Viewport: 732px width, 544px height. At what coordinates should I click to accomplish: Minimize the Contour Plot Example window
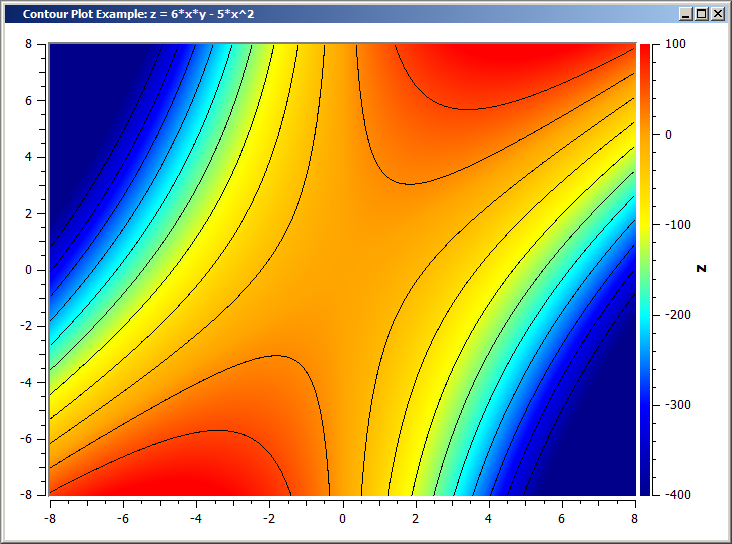point(685,14)
